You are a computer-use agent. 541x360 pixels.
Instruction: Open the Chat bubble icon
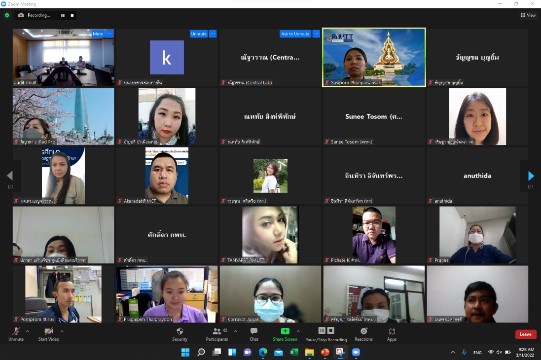(x=254, y=331)
